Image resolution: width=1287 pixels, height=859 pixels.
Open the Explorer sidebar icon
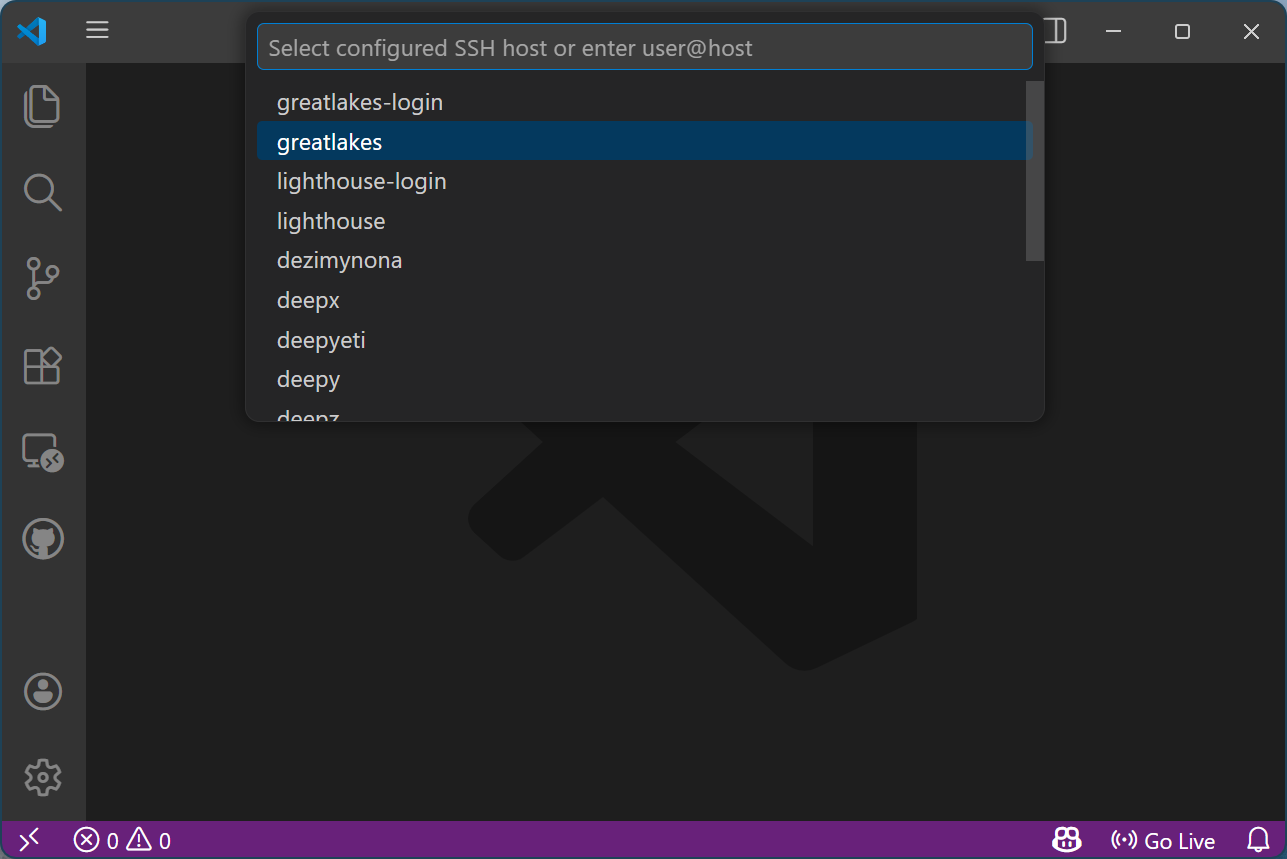[42, 106]
